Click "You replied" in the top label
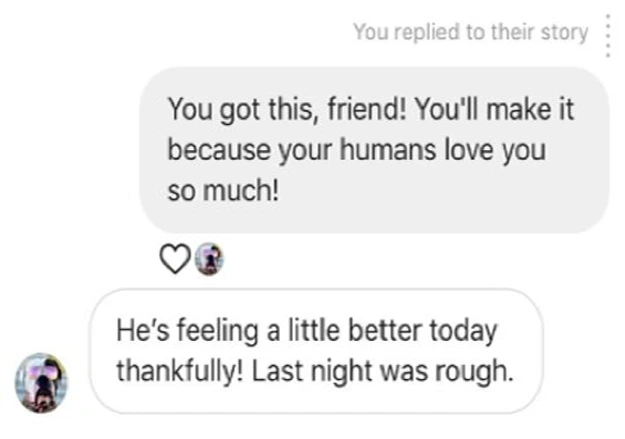 (392, 32)
